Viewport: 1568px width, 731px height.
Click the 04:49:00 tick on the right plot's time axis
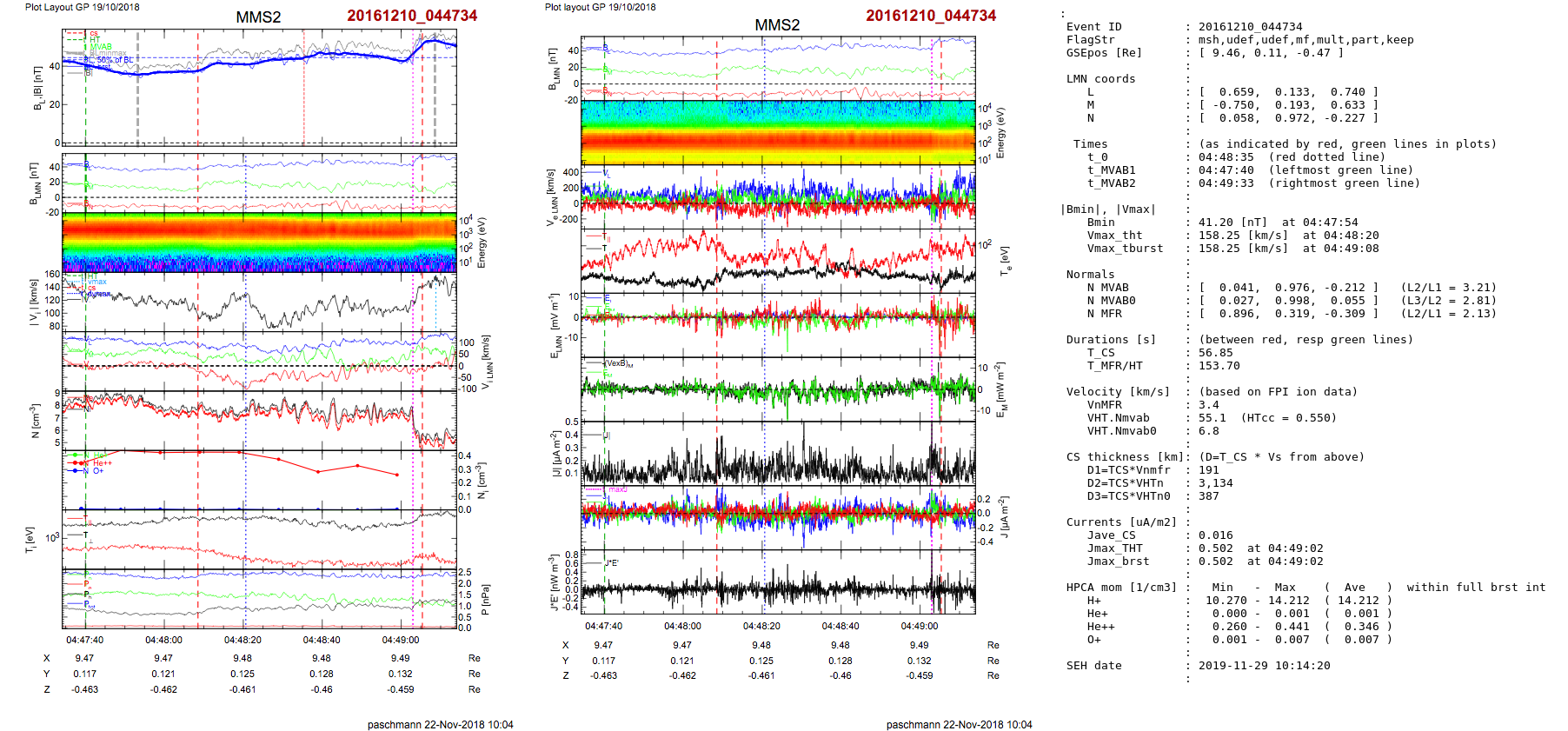coord(919,626)
